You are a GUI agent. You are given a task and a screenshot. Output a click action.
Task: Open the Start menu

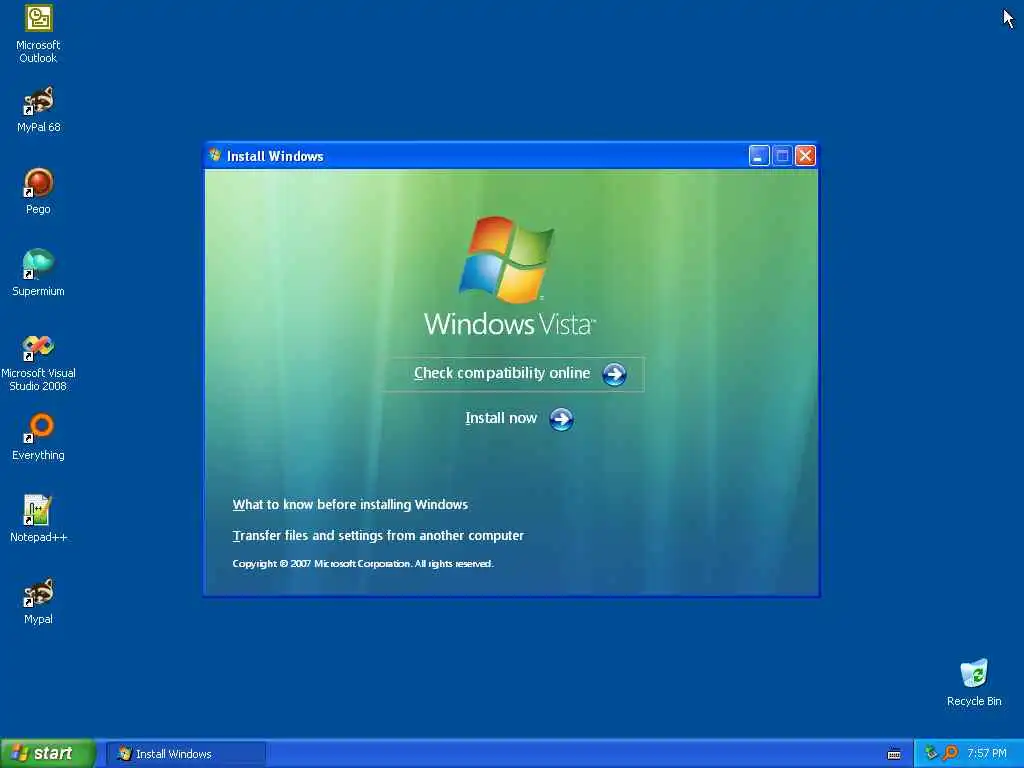(x=48, y=753)
